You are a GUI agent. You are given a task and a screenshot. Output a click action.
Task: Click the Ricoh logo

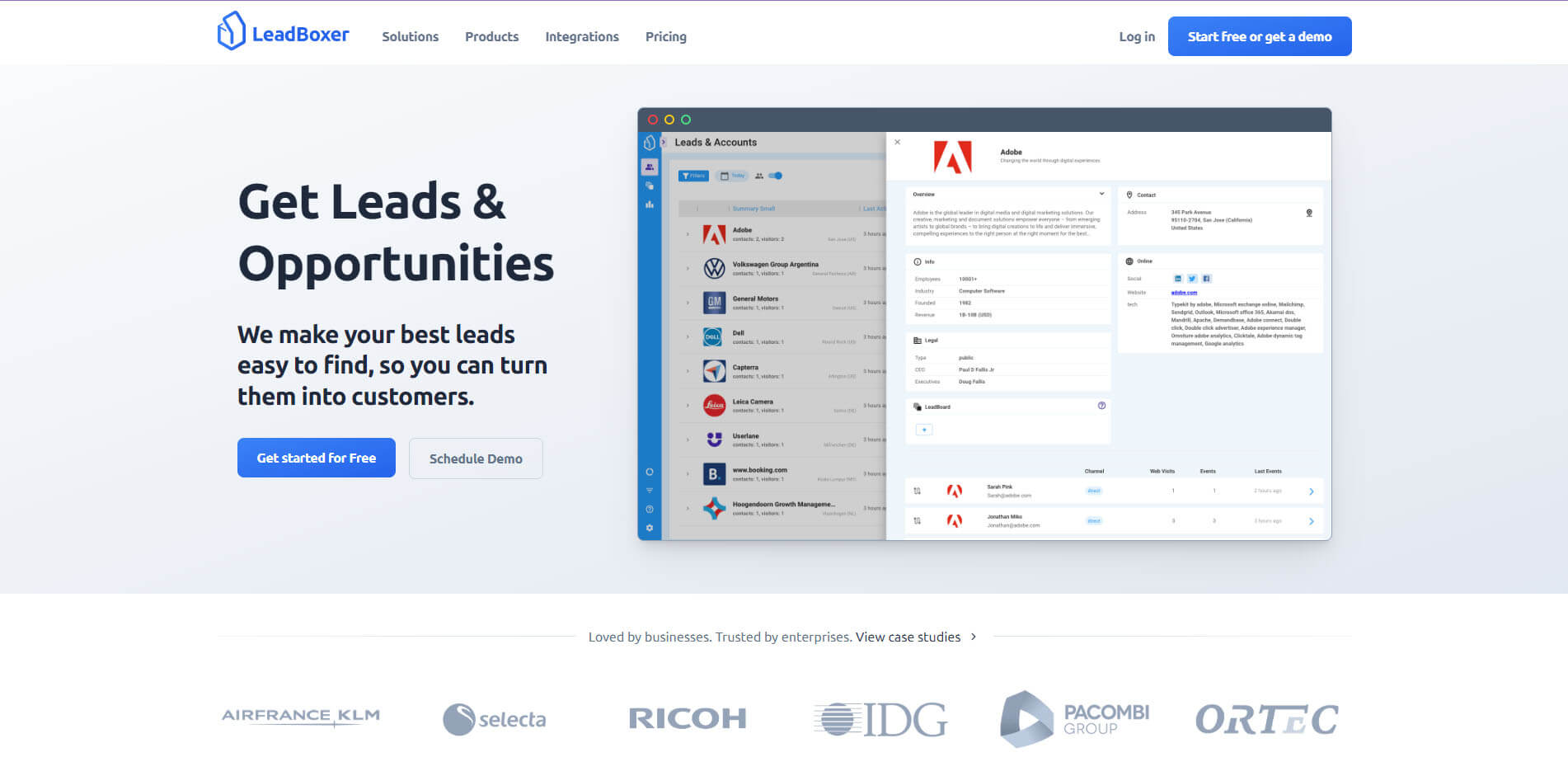[x=688, y=718]
